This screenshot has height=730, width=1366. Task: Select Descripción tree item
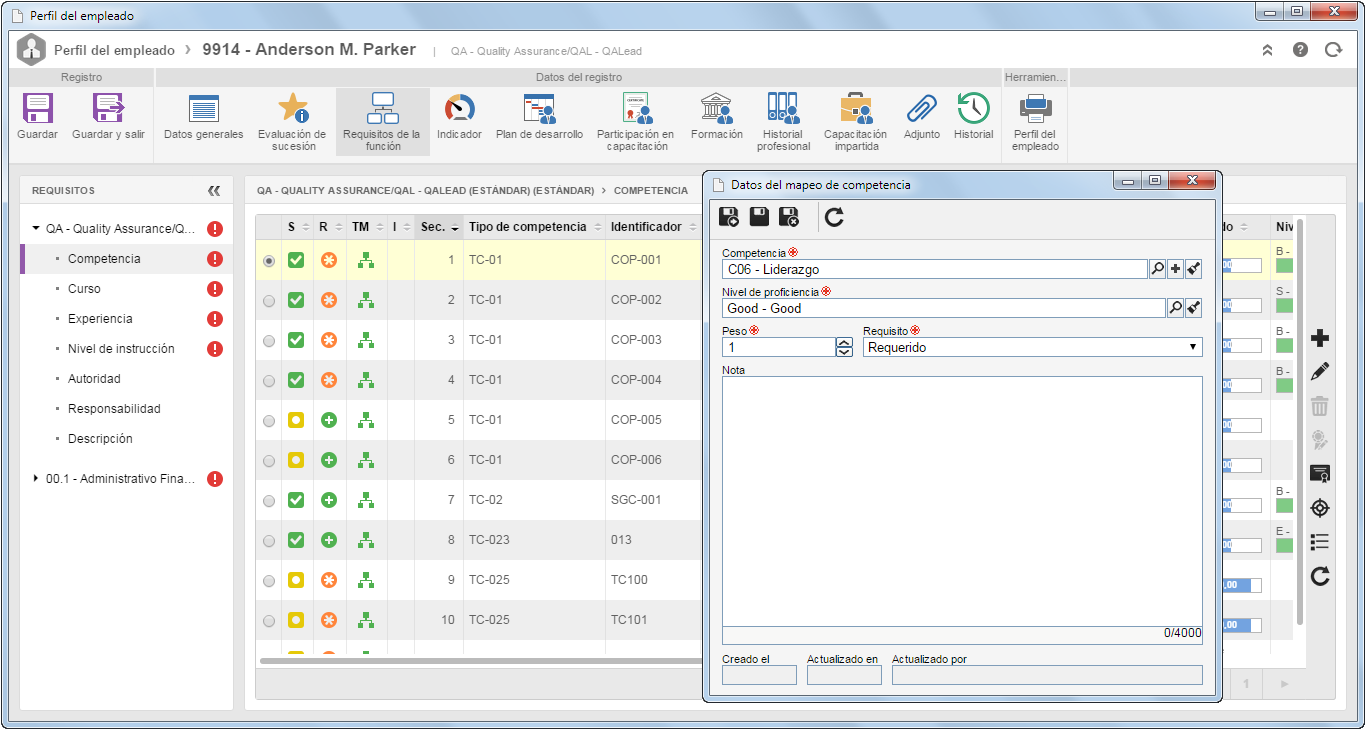coord(100,439)
